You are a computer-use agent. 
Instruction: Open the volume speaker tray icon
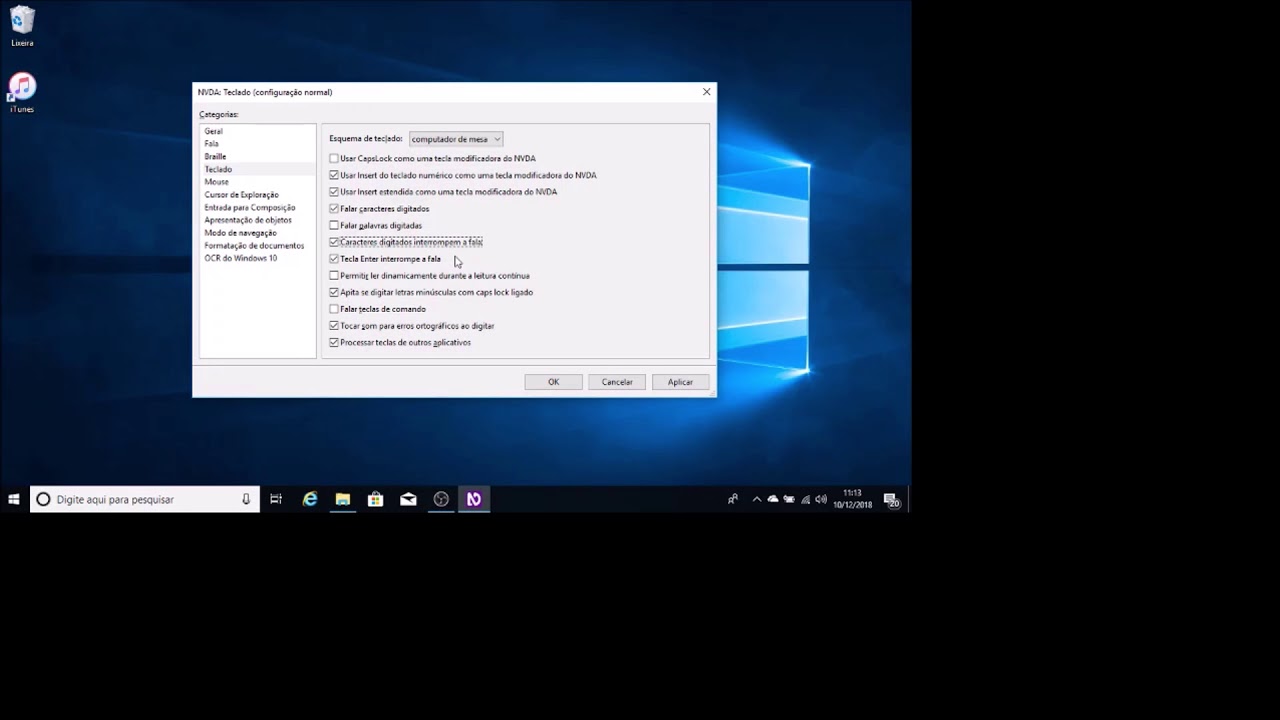click(821, 499)
